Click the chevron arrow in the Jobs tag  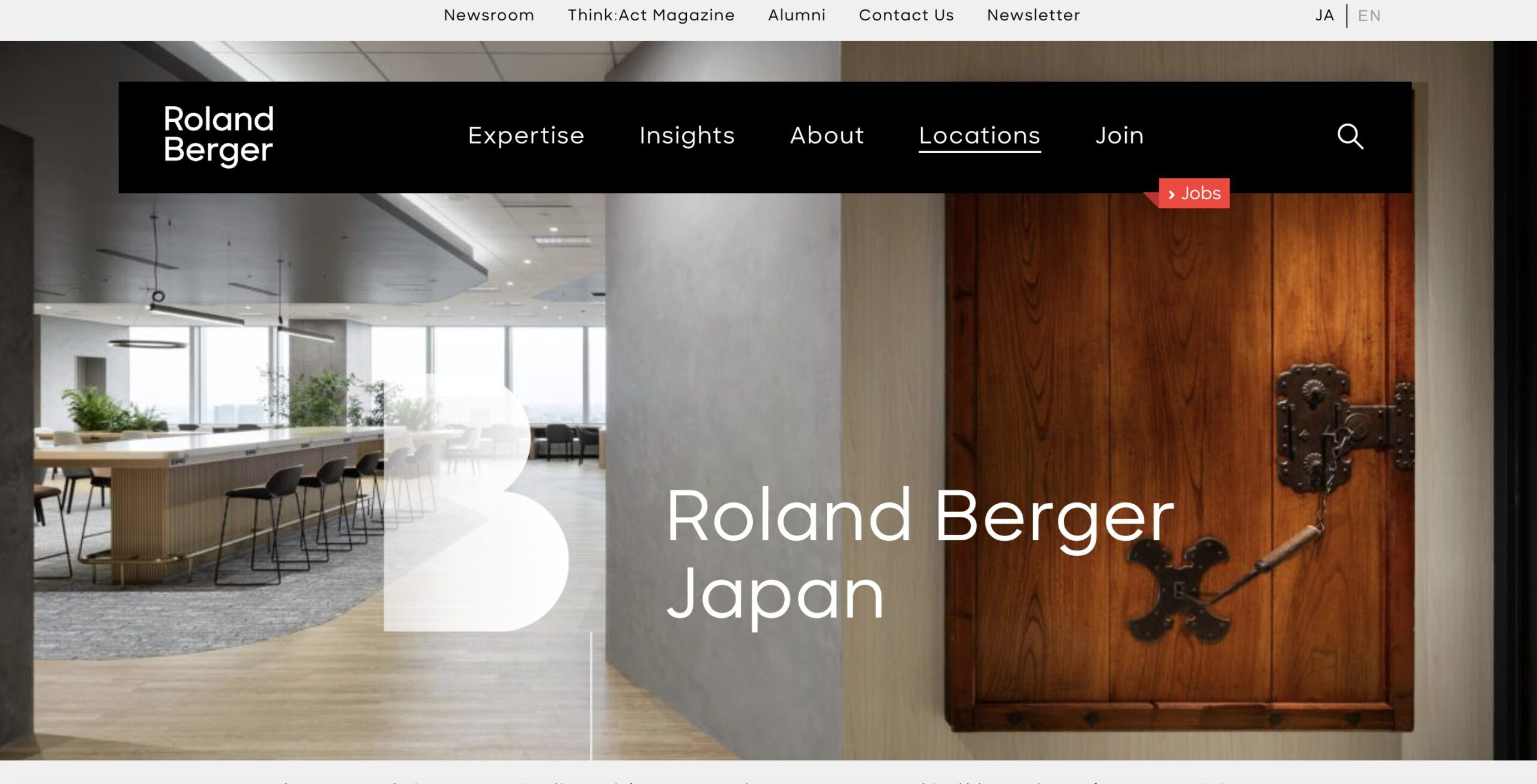click(1171, 194)
